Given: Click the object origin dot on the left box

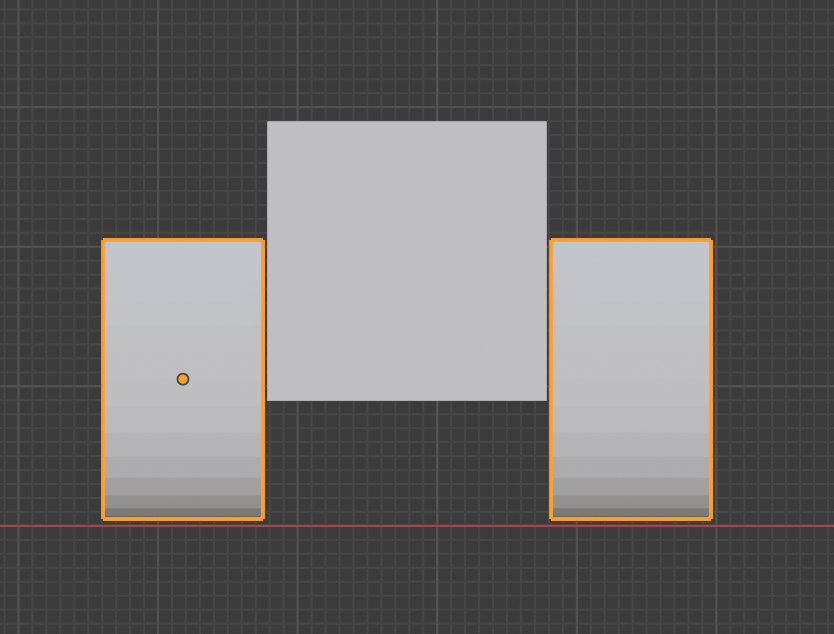Looking at the screenshot, I should pos(183,378).
